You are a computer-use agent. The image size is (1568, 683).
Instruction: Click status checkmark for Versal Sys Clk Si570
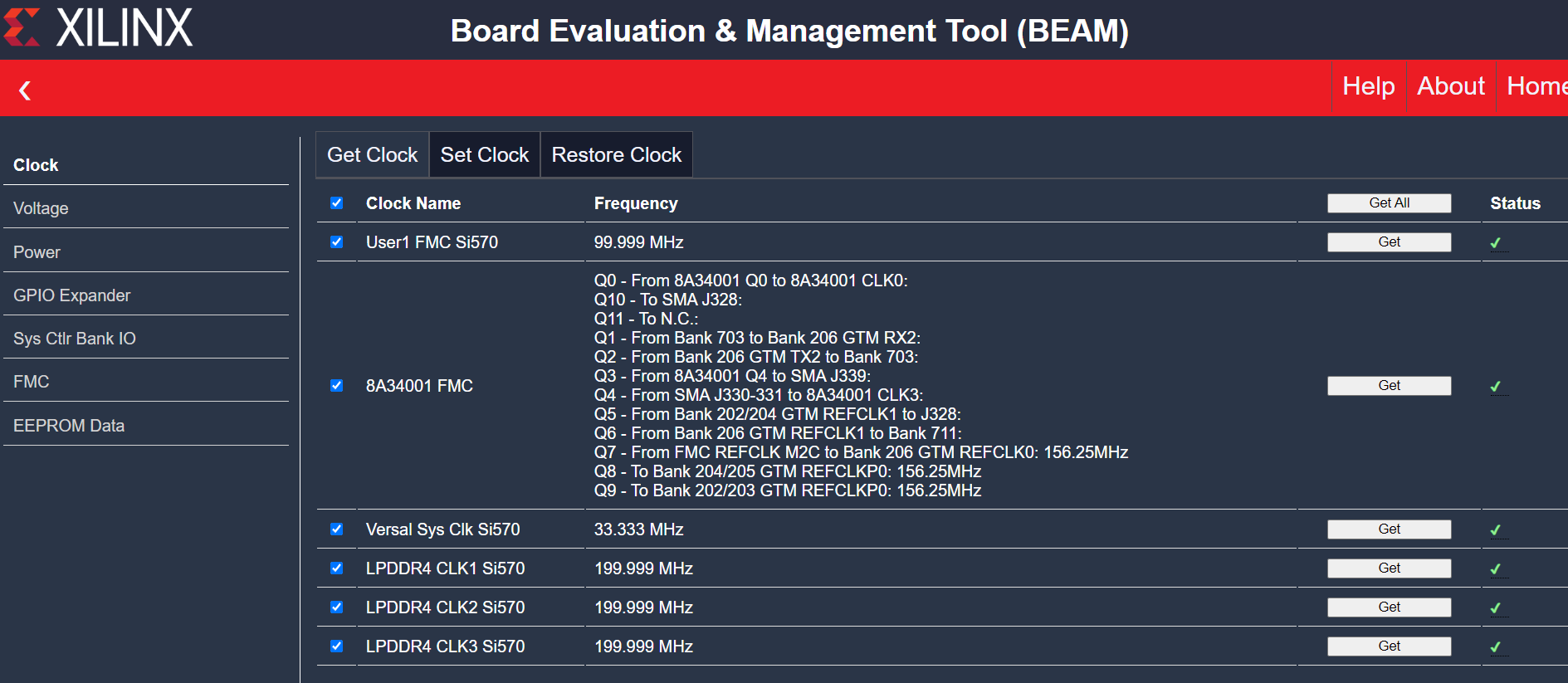(x=1495, y=530)
